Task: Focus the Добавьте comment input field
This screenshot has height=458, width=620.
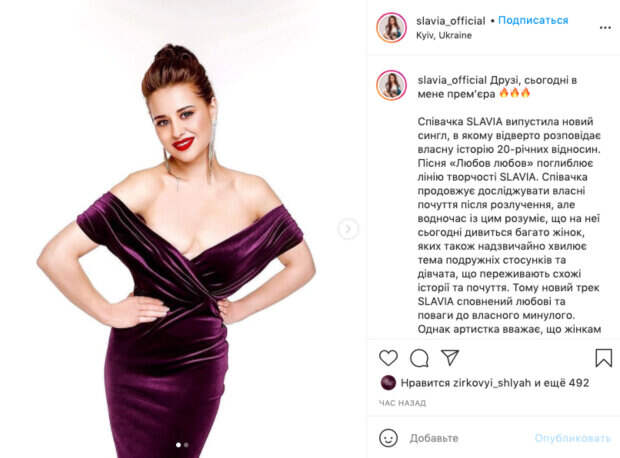Action: tap(467, 438)
